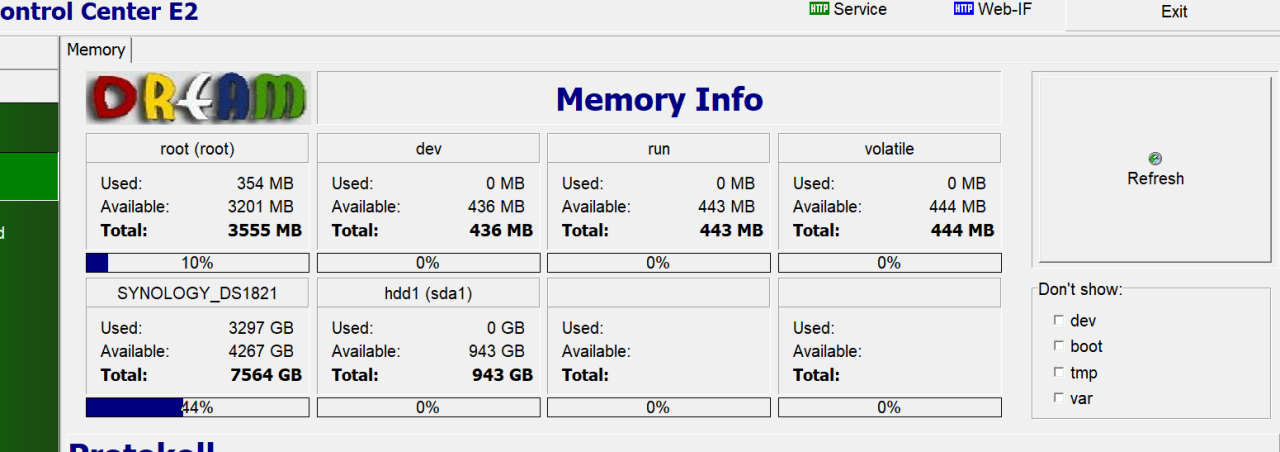The width and height of the screenshot is (1280, 452).
Task: Check the tmp option in Don't show
Action: (1058, 372)
